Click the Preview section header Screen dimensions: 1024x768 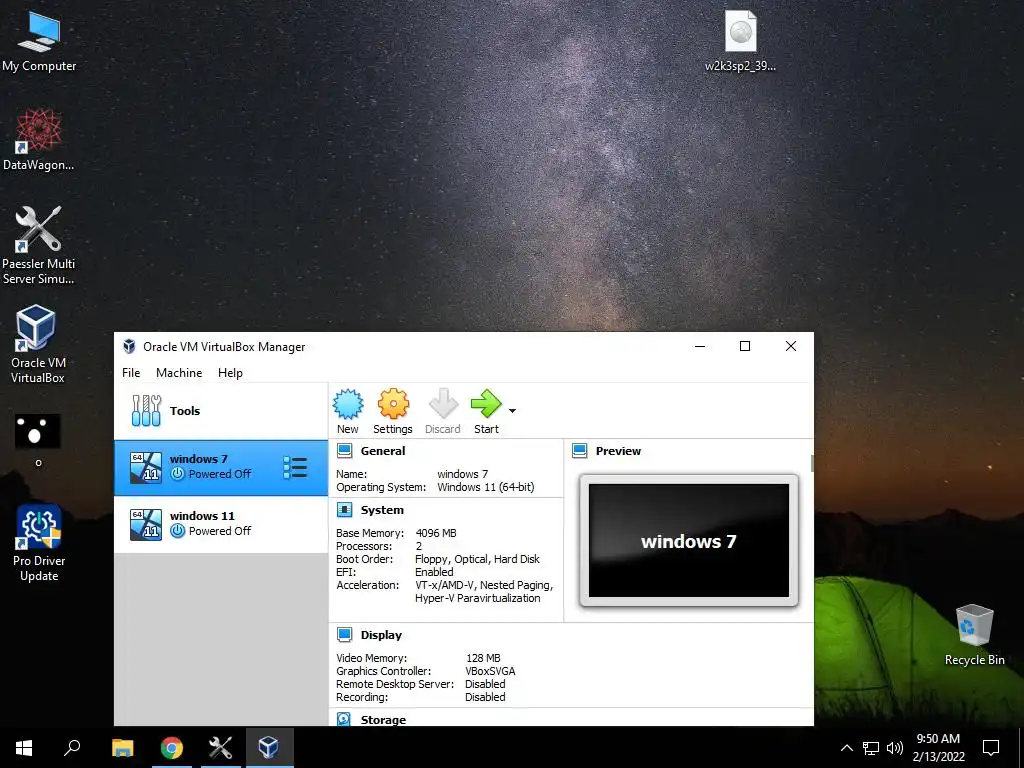pyautogui.click(x=618, y=451)
